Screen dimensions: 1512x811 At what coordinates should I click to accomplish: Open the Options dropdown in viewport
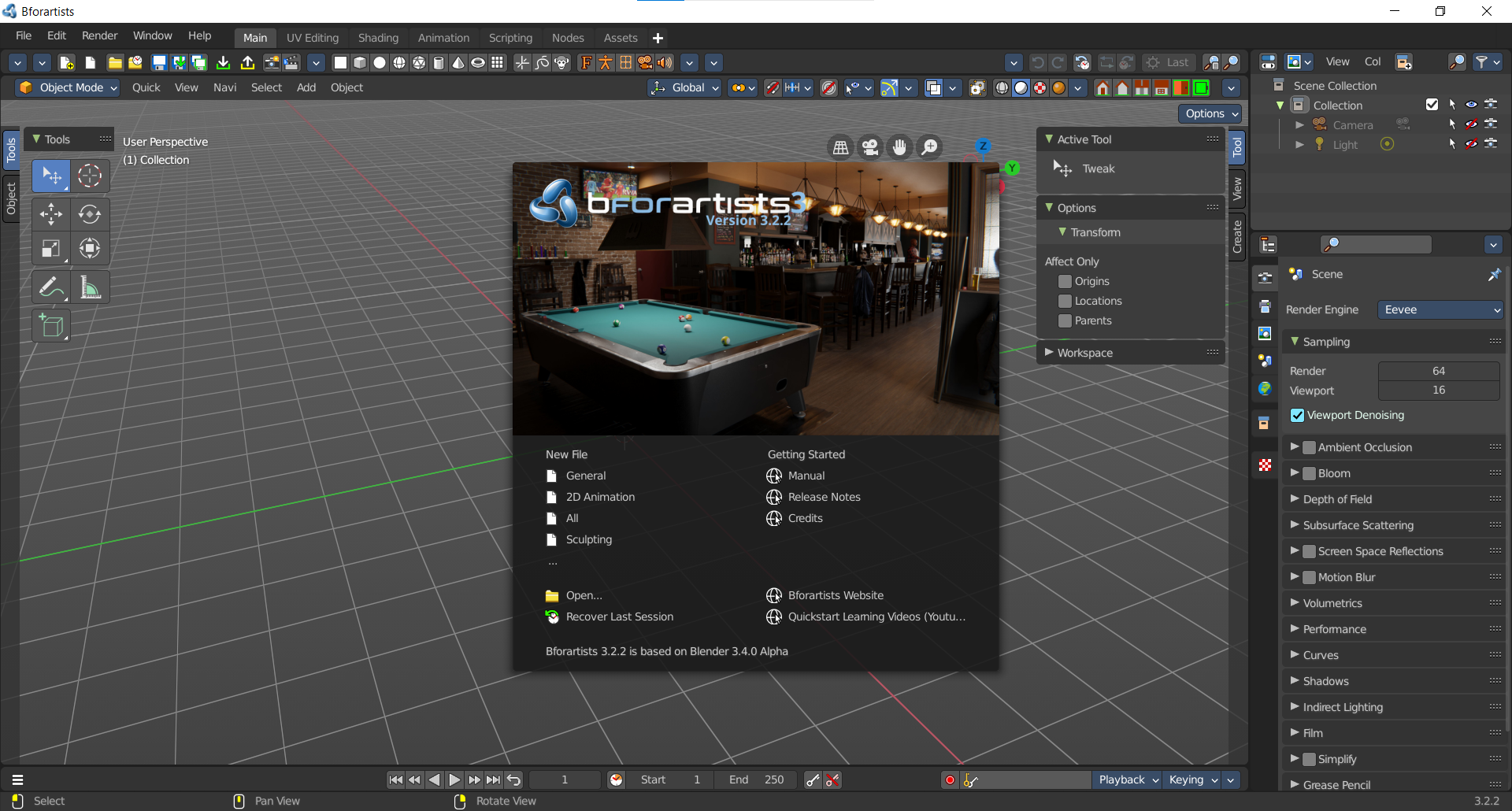[1210, 113]
